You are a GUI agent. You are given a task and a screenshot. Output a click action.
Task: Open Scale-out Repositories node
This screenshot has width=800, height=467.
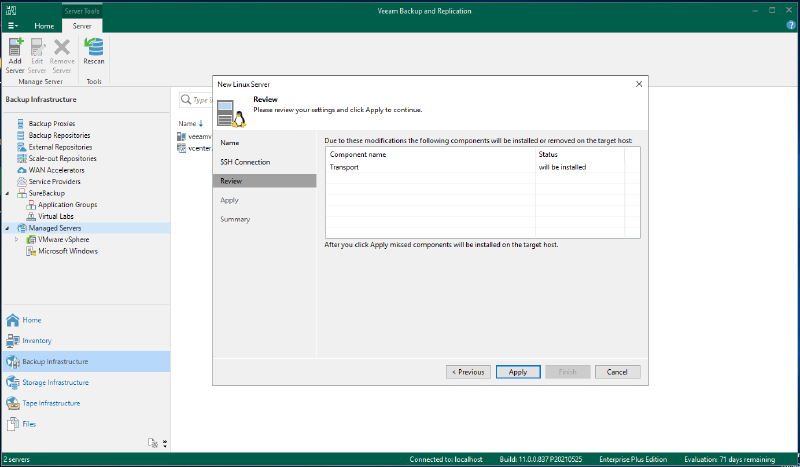tap(62, 158)
